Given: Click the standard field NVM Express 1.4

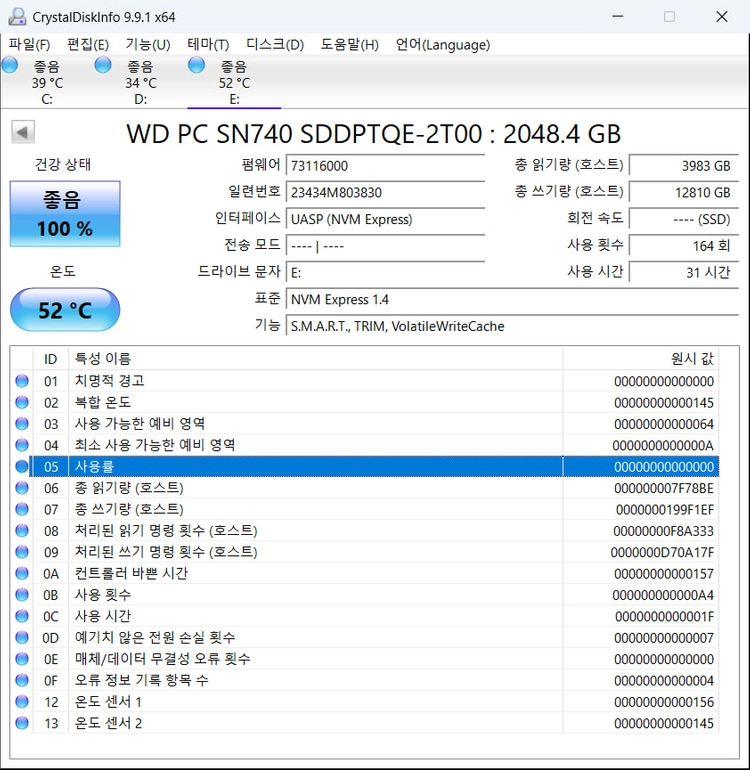Looking at the screenshot, I should pos(512,299).
